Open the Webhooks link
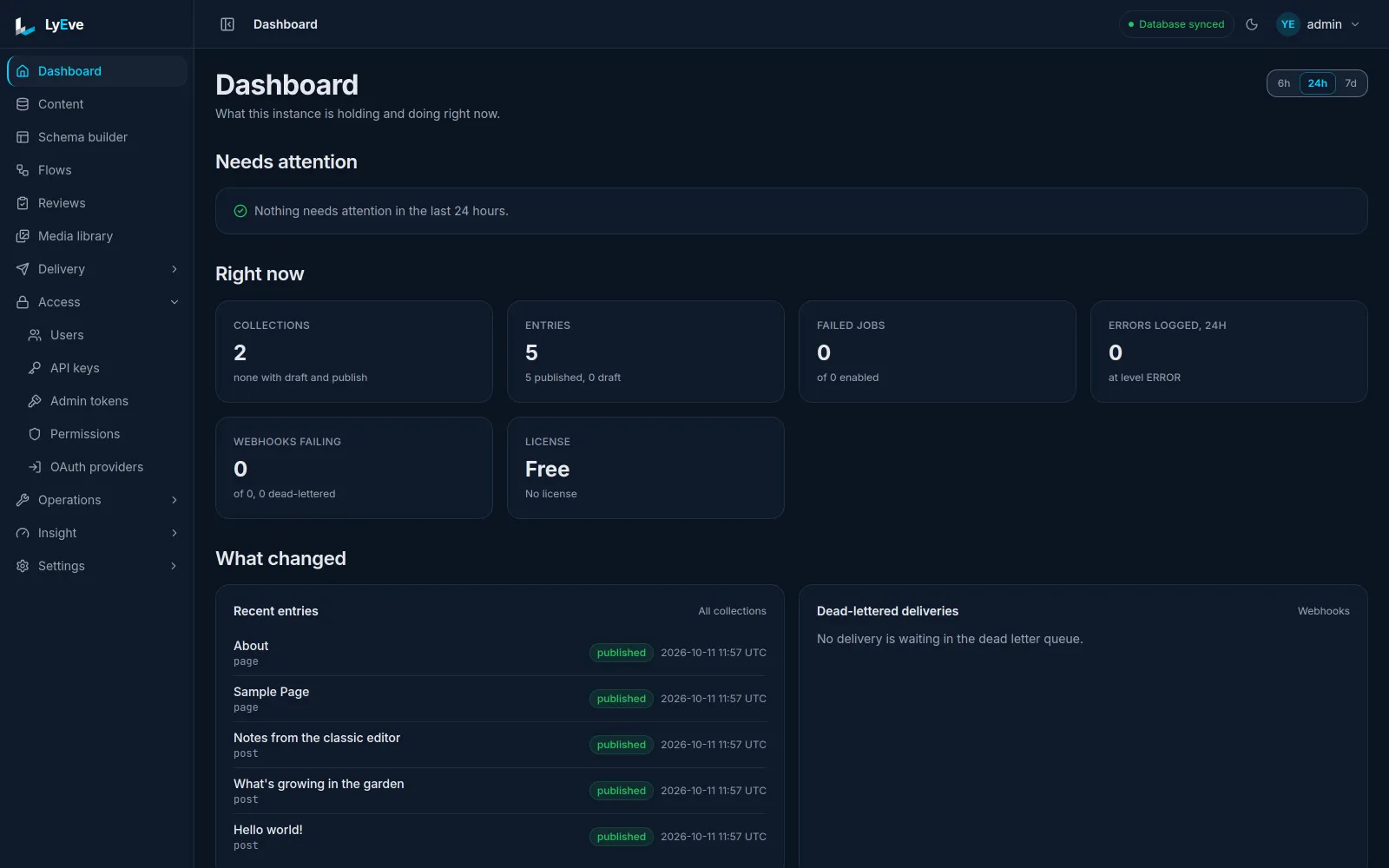This screenshot has width=1389, height=868. point(1323,611)
